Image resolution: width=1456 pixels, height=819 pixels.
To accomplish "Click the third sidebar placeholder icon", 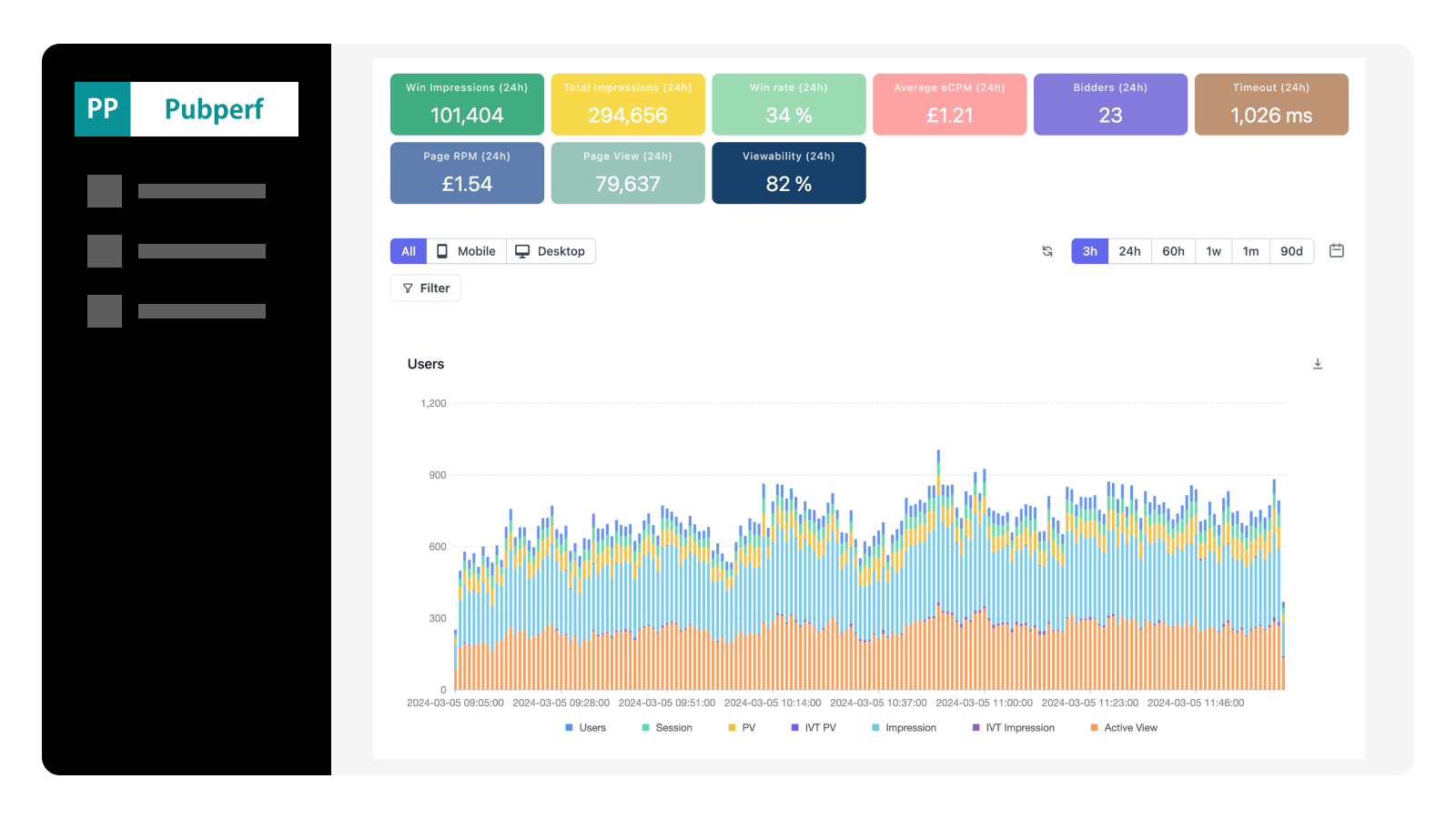I will (105, 311).
